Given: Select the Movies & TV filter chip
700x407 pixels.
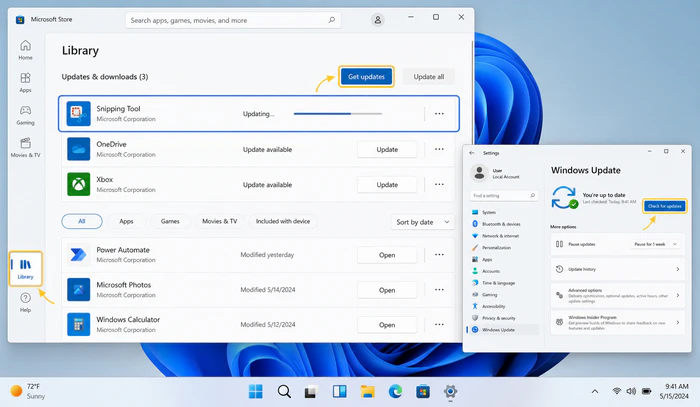Looking at the screenshot, I should 220,221.
